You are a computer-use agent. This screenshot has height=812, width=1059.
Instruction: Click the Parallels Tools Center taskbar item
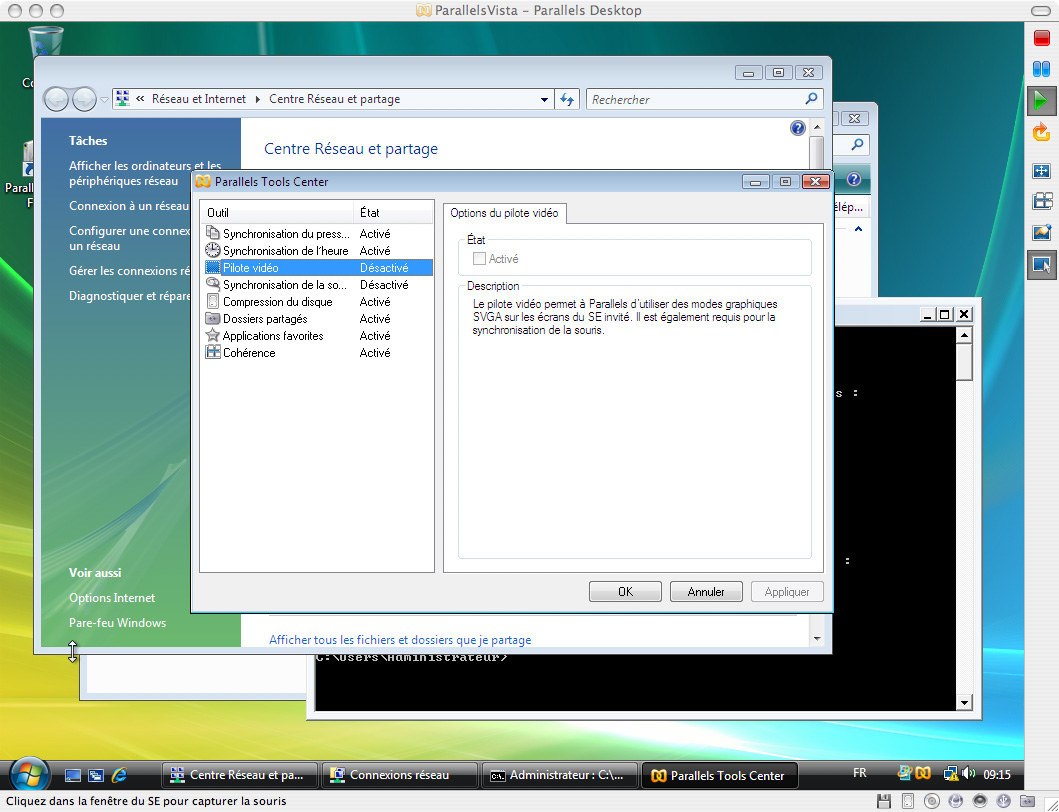(x=720, y=776)
